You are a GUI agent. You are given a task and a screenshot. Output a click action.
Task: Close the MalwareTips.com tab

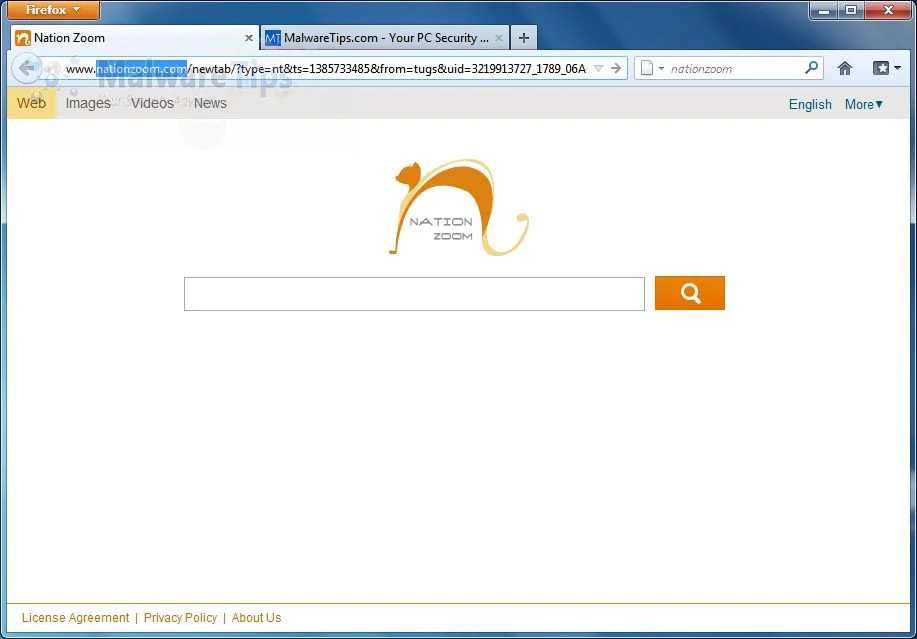[499, 38]
